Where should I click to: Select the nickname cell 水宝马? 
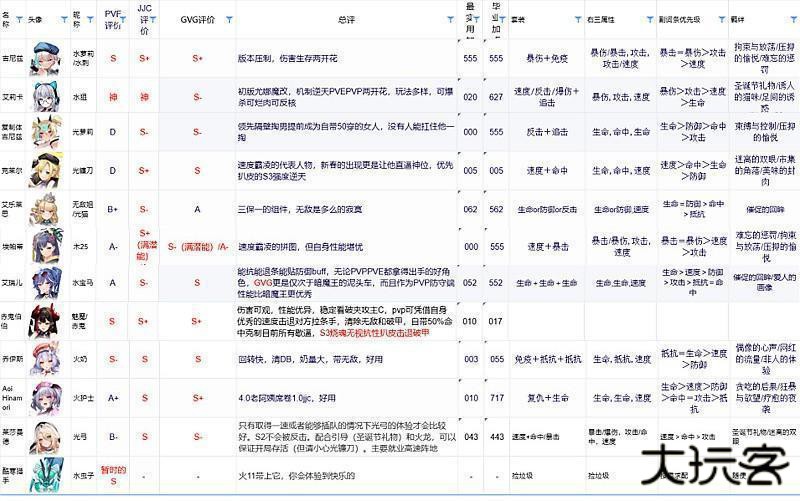pos(82,283)
